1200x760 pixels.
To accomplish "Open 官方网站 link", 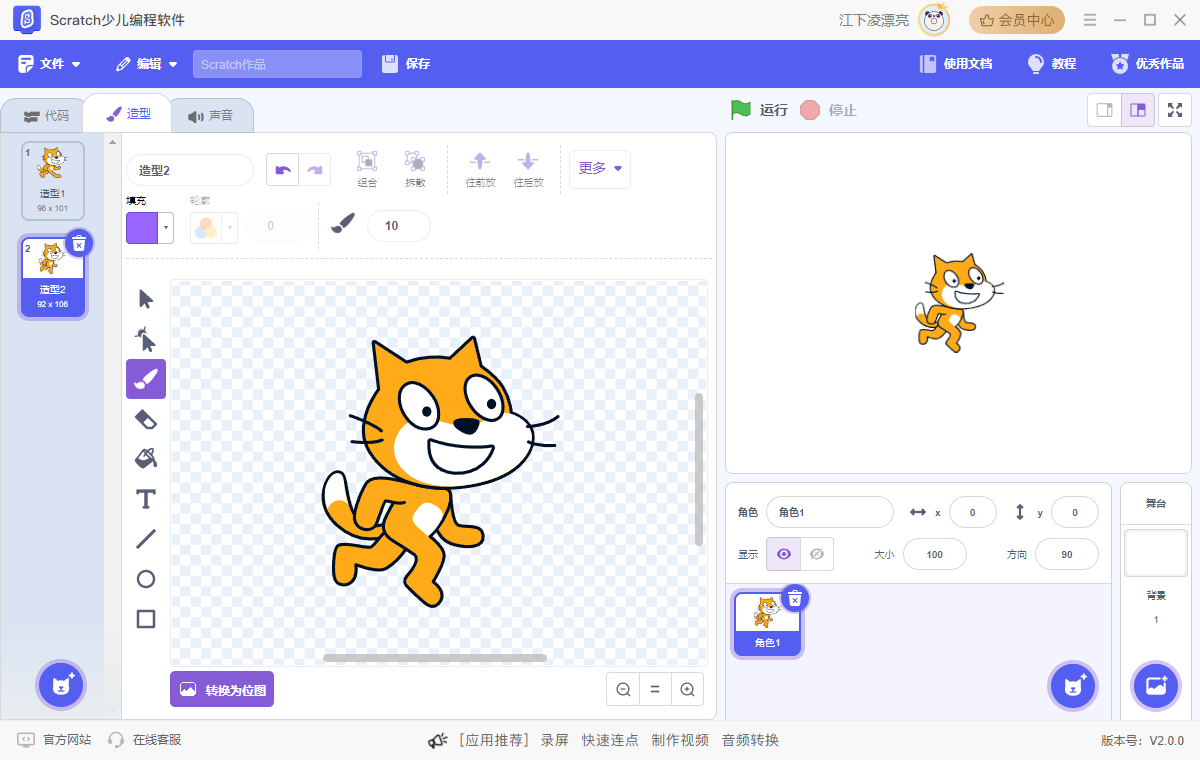I will pos(55,740).
